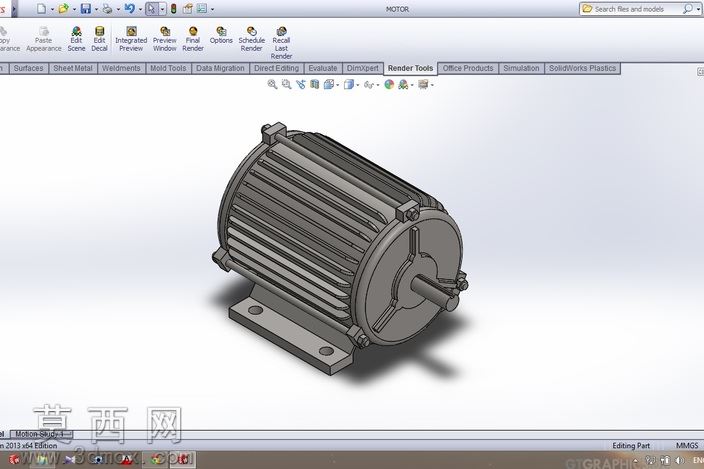This screenshot has height=469, width=704.
Task: Expand View Orientation dropdown arrow
Action: click(x=338, y=85)
